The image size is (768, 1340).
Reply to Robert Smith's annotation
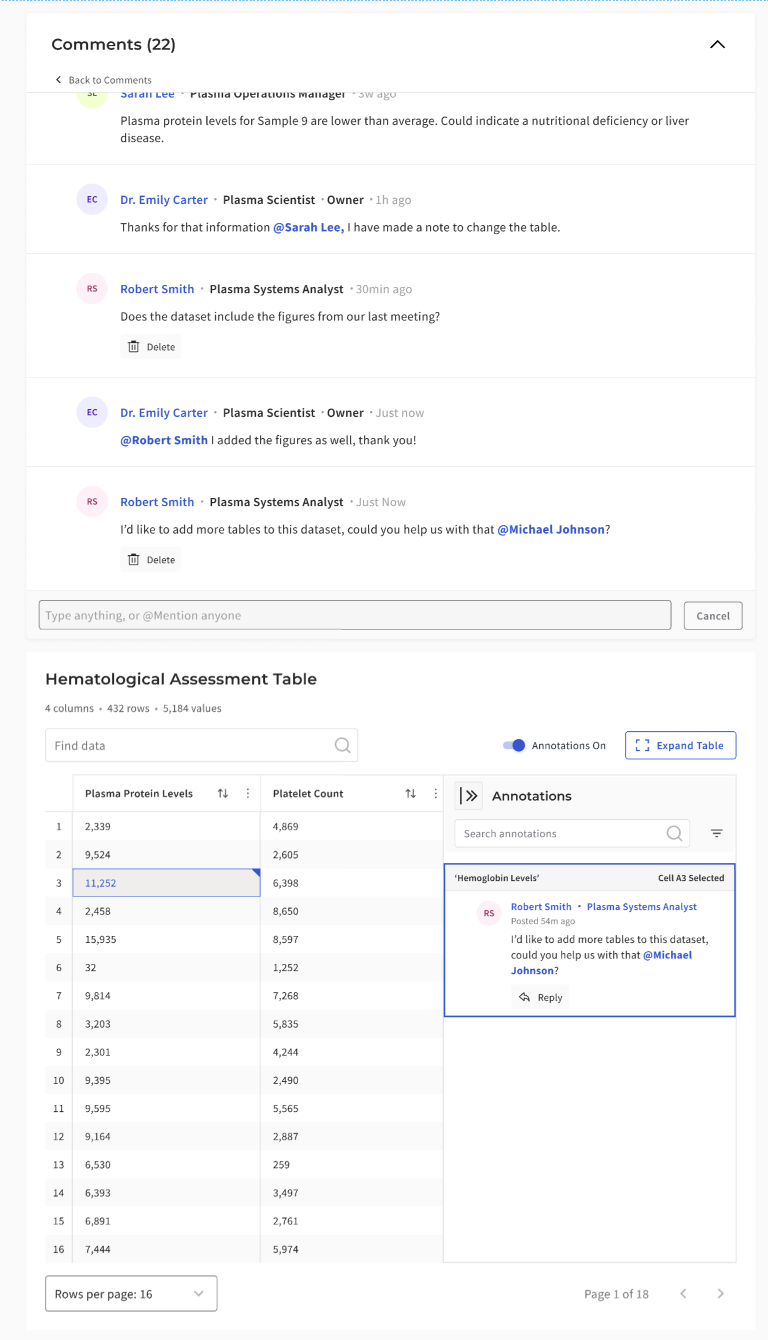coord(539,997)
